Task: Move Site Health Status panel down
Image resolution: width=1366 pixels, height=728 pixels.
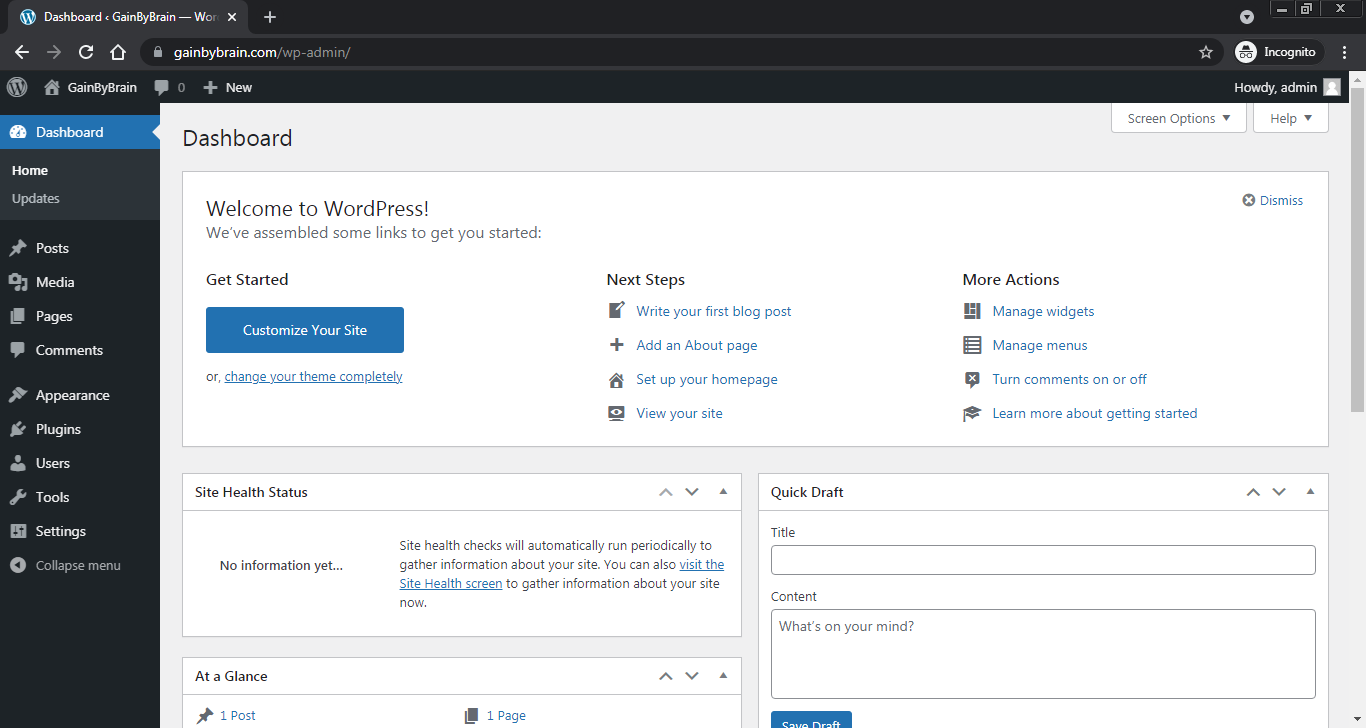Action: (692, 492)
